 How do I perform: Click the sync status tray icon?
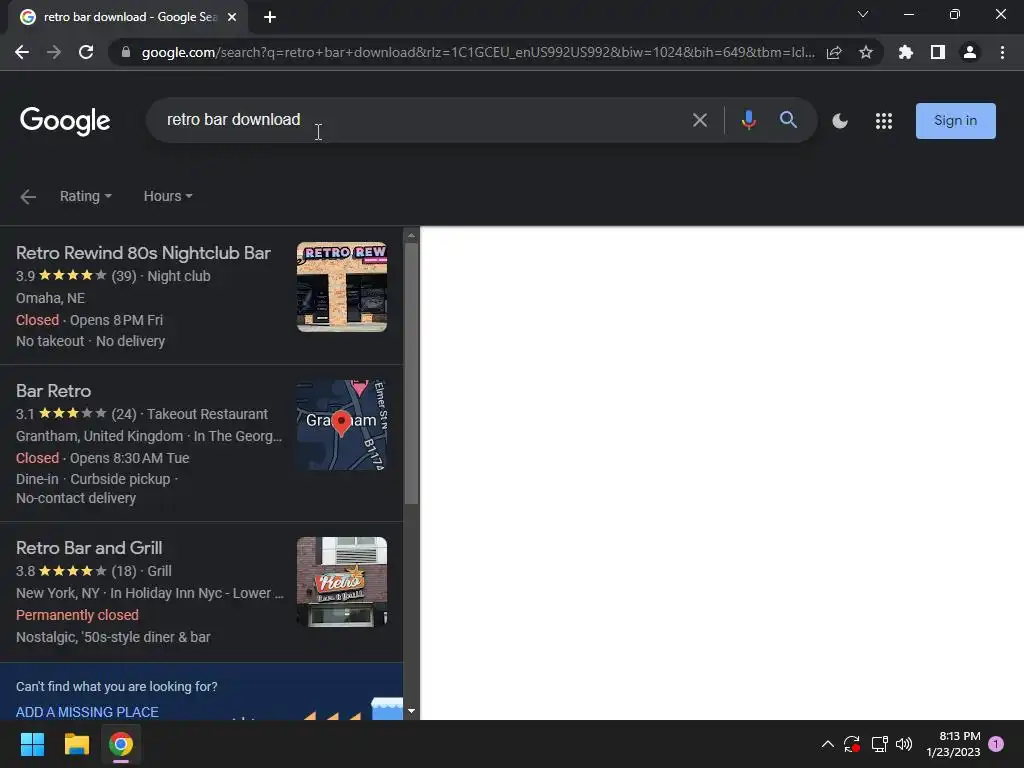coord(852,744)
